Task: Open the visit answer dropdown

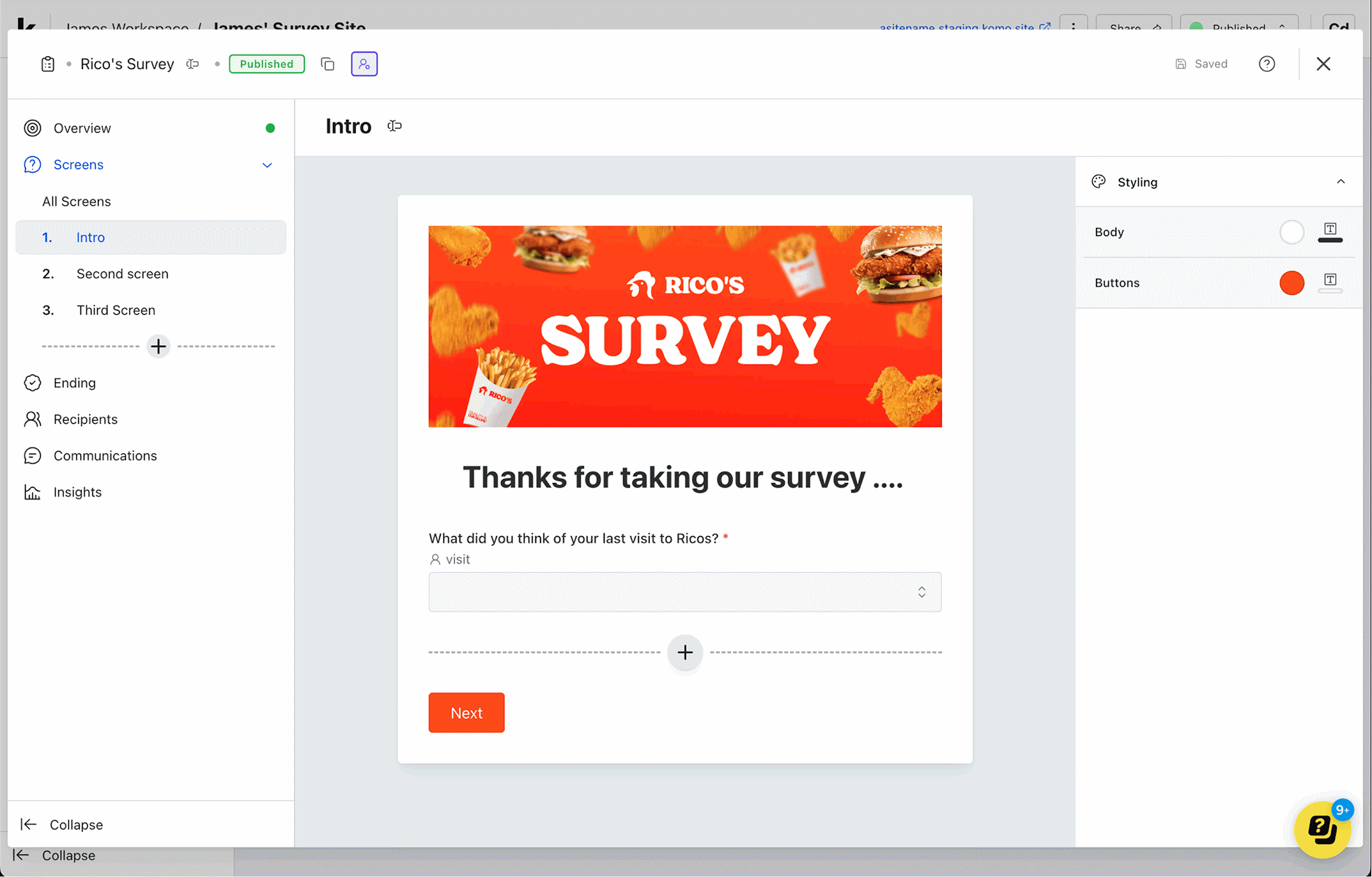Action: pyautogui.click(x=685, y=592)
